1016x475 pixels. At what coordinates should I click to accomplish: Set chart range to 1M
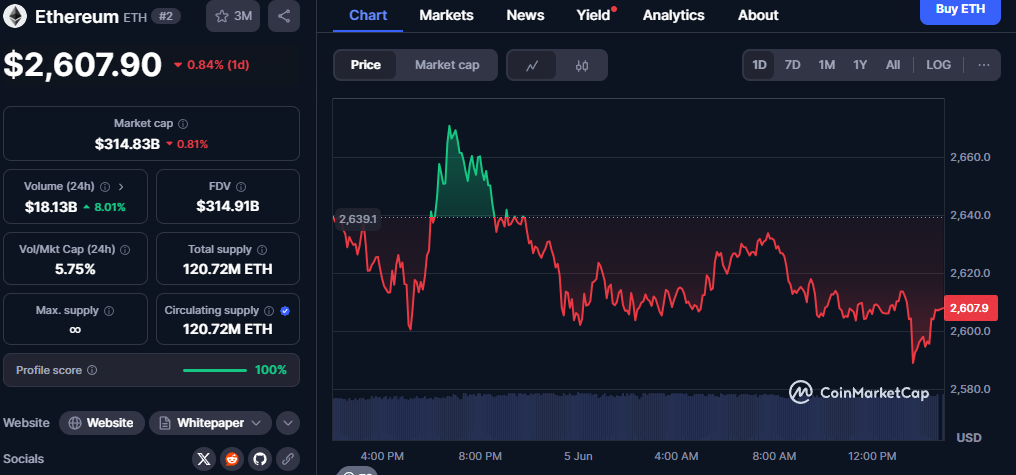click(826, 65)
